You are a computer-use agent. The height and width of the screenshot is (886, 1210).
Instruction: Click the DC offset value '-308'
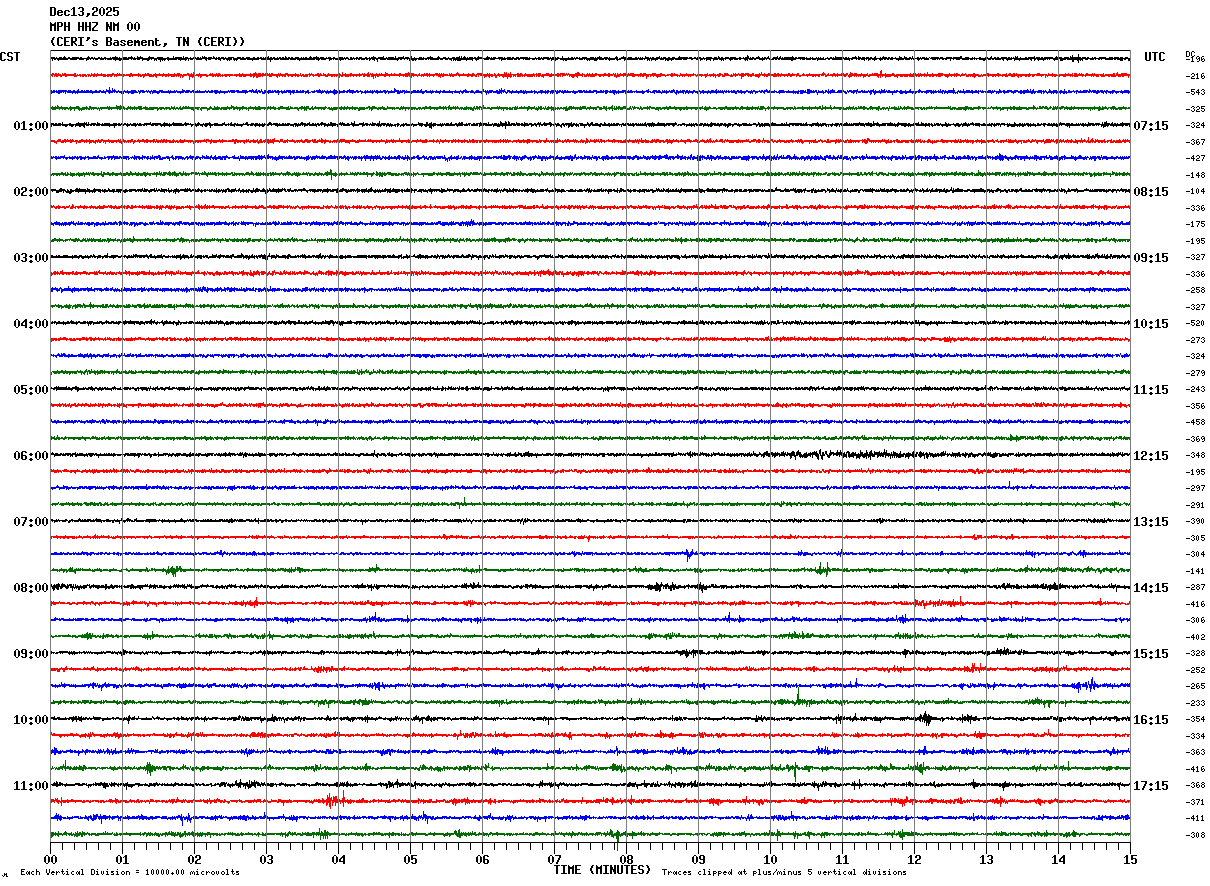click(x=1195, y=835)
